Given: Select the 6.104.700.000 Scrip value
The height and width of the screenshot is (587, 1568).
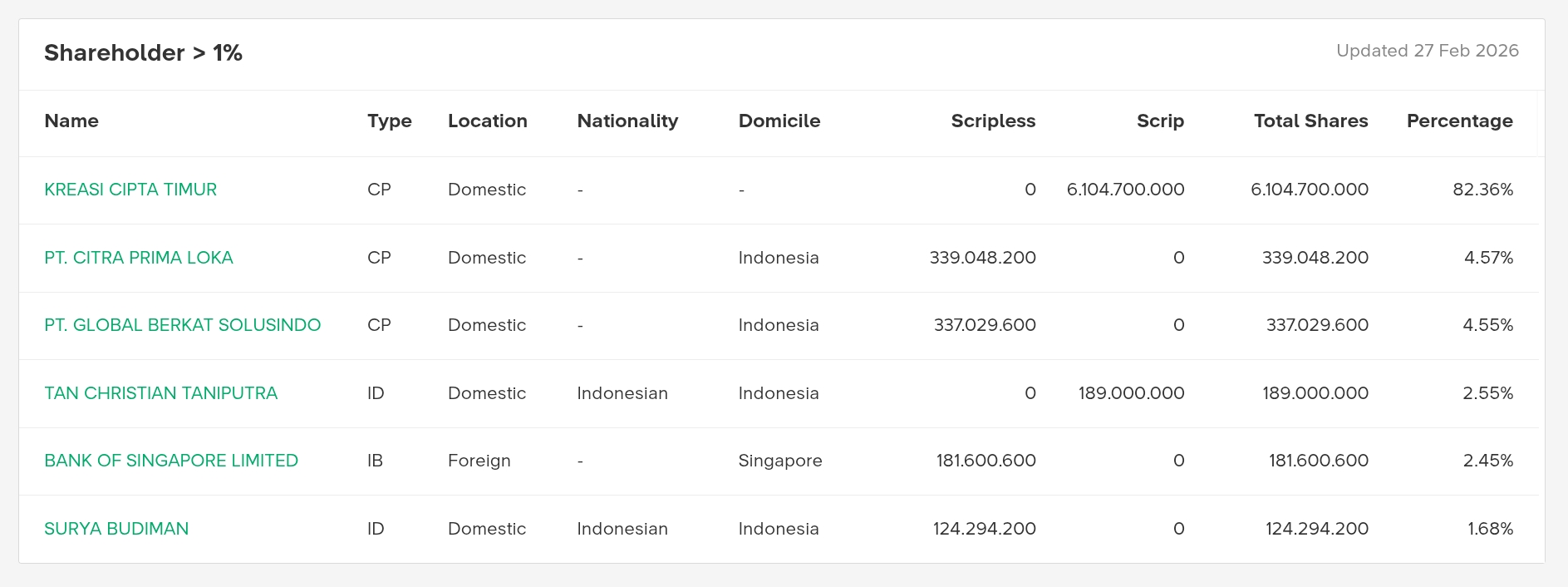Looking at the screenshot, I should pos(1126,190).
